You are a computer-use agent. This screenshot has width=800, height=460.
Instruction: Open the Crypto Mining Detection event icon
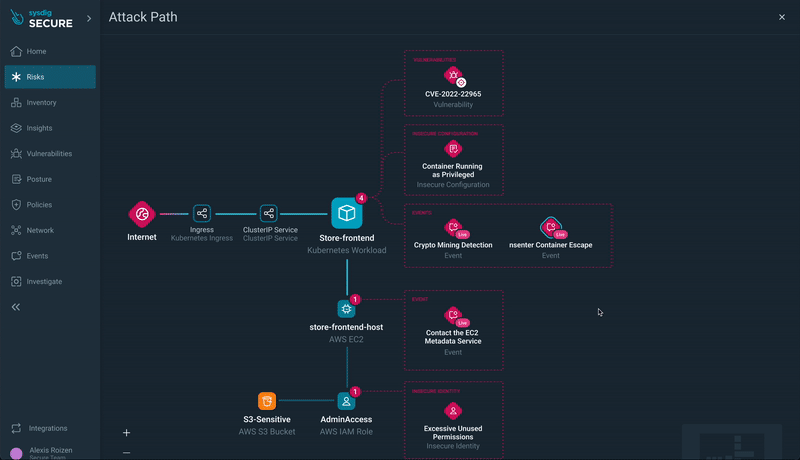pos(454,228)
